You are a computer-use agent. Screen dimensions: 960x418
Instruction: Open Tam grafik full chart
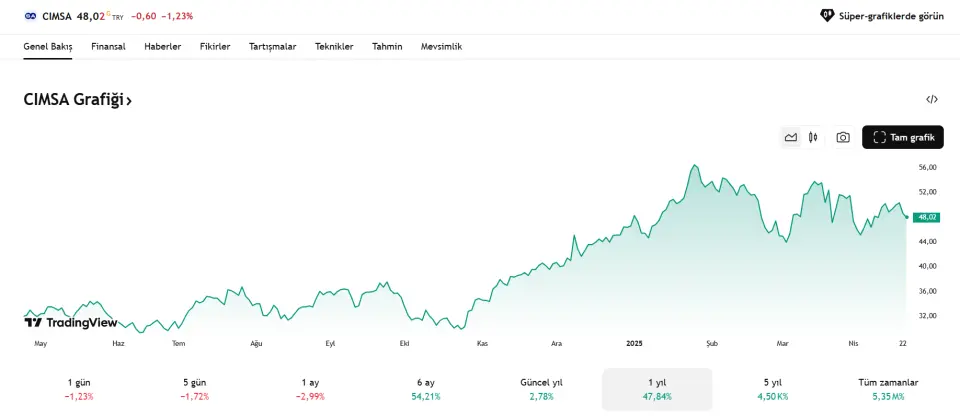(x=903, y=137)
